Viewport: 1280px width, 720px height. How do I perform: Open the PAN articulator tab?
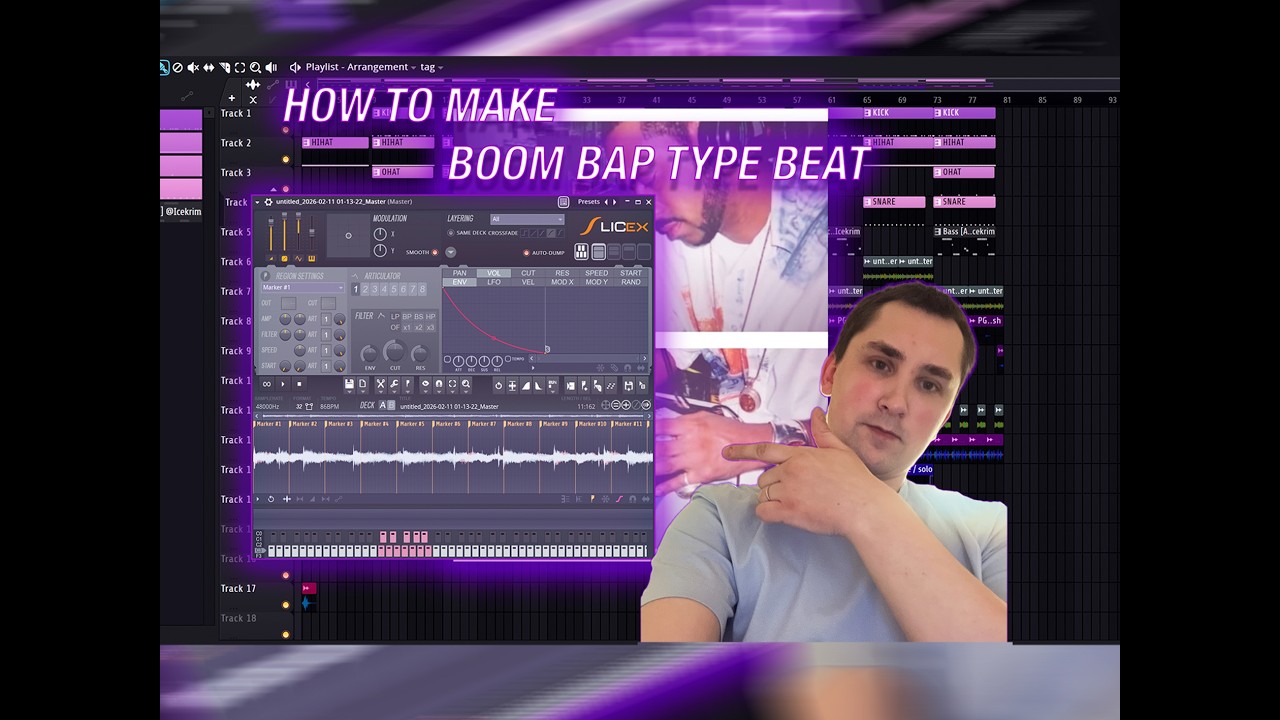pyautogui.click(x=459, y=273)
